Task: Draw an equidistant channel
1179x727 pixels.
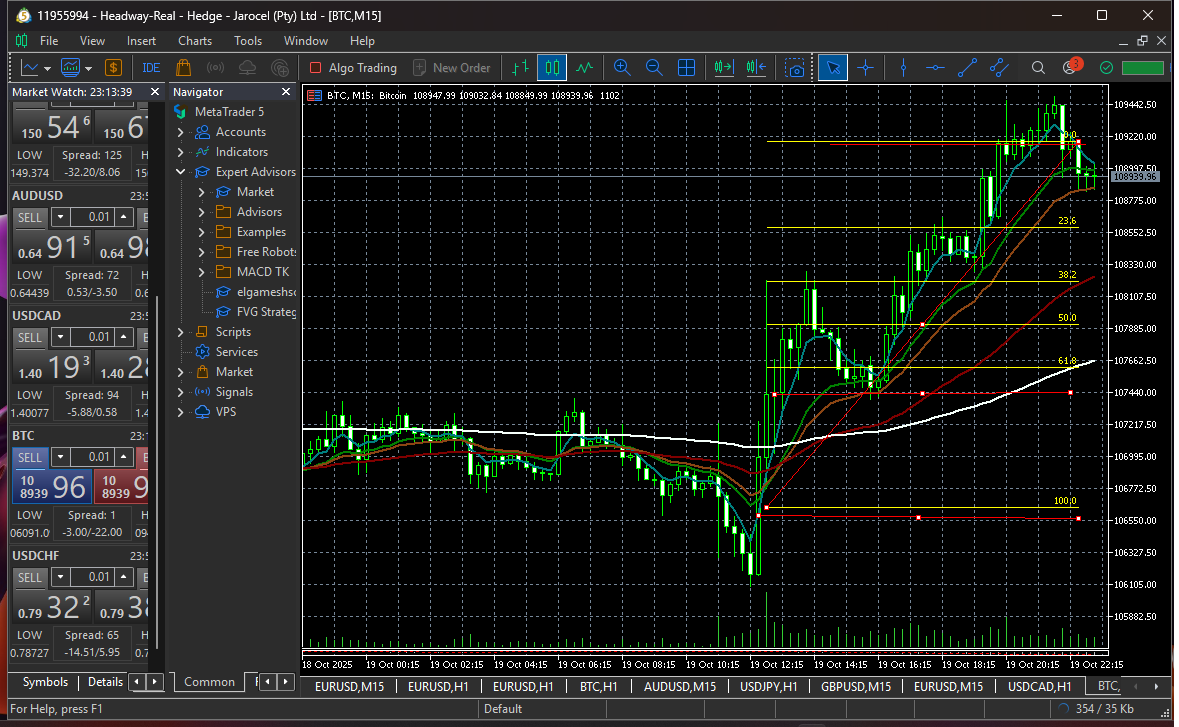Action: coord(999,68)
